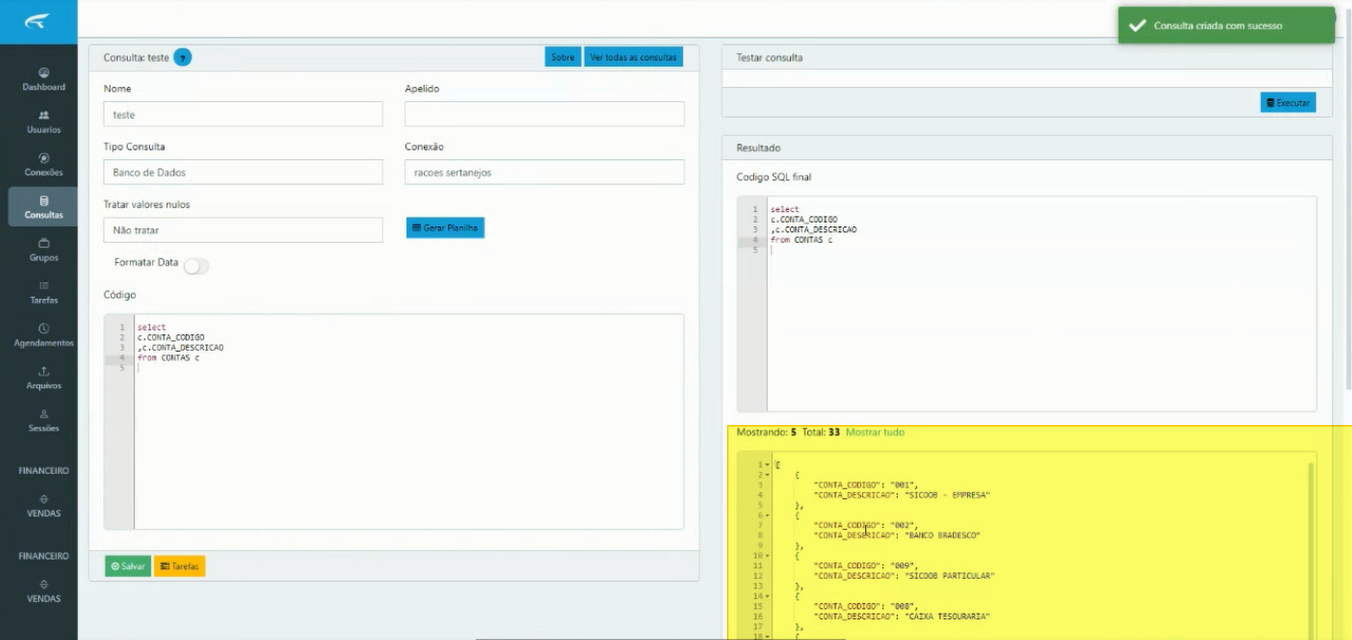Click the help icon beside Consulta: teste
The height and width of the screenshot is (640, 1352).
pyautogui.click(x=182, y=57)
